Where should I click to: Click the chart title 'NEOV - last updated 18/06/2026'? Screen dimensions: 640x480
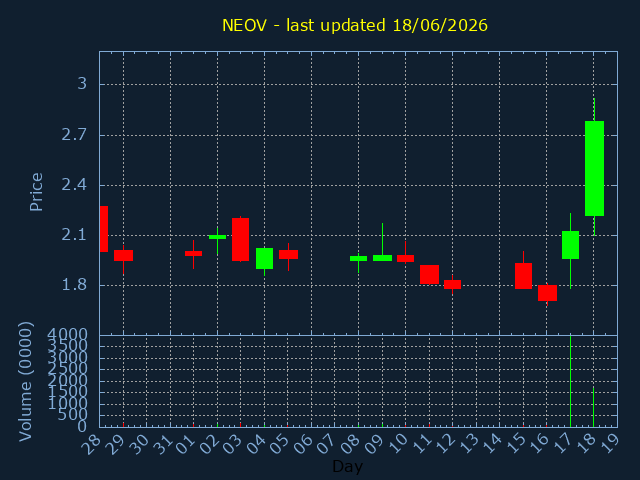pos(355,25)
